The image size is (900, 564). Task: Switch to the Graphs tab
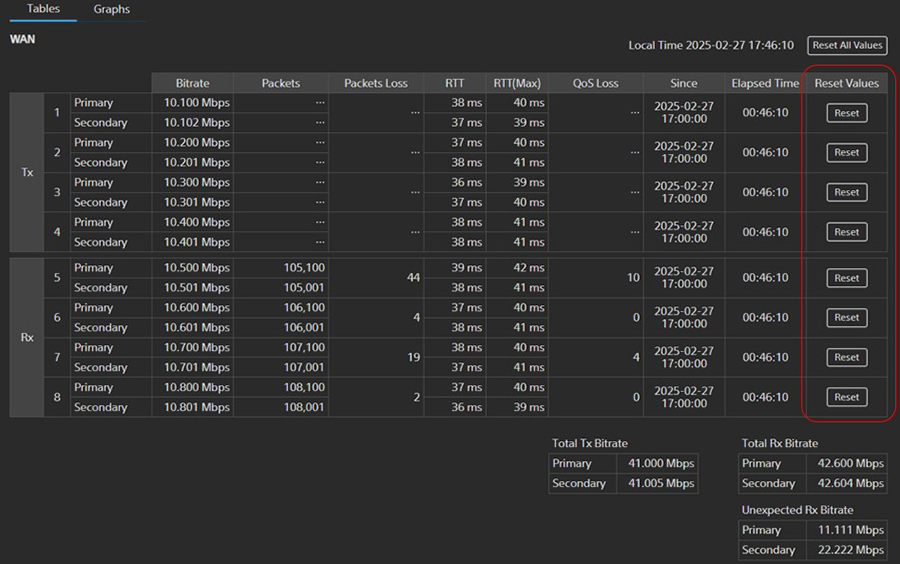tap(111, 10)
